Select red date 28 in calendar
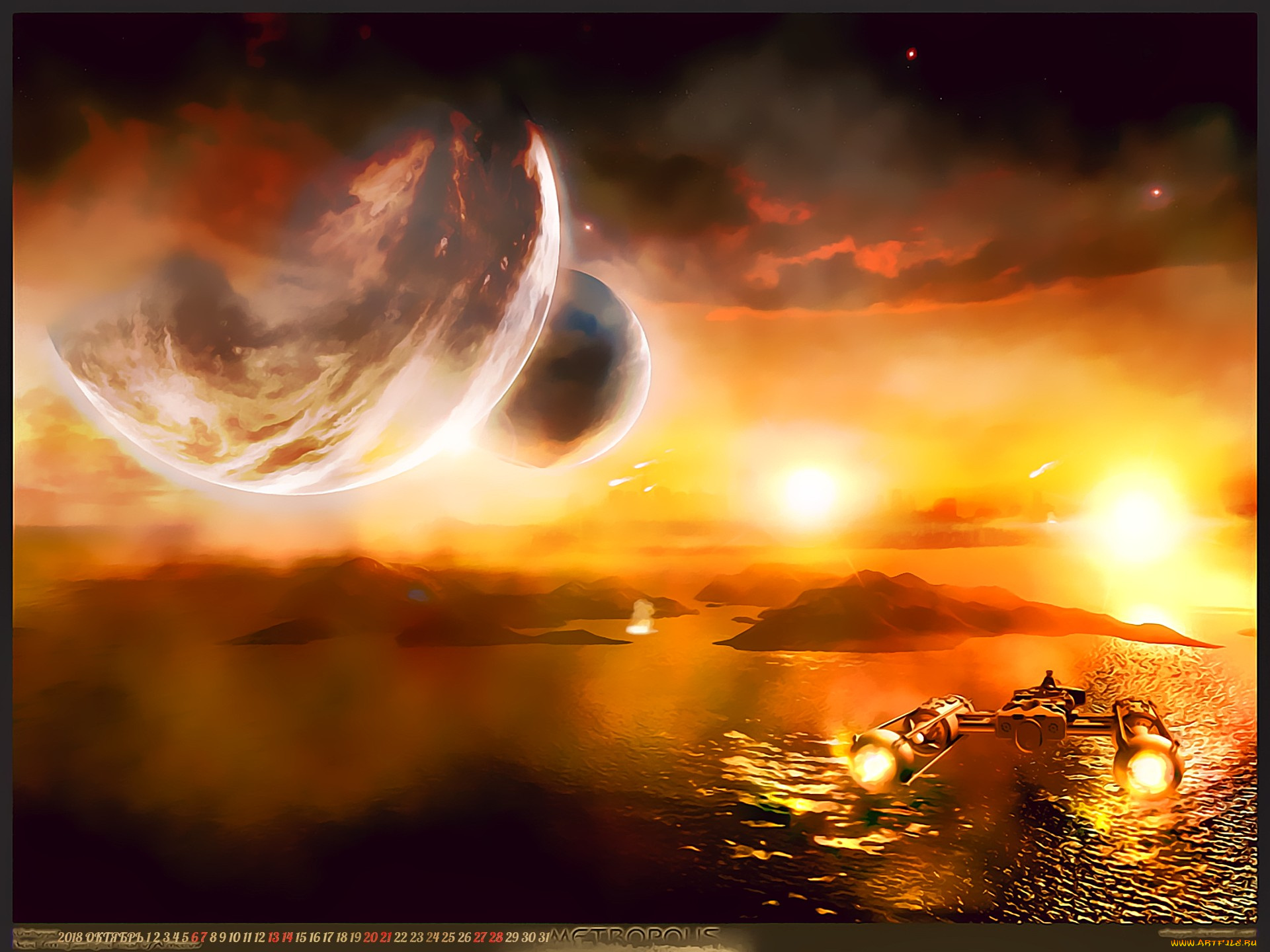The height and width of the screenshot is (952, 1270). pos(495,937)
